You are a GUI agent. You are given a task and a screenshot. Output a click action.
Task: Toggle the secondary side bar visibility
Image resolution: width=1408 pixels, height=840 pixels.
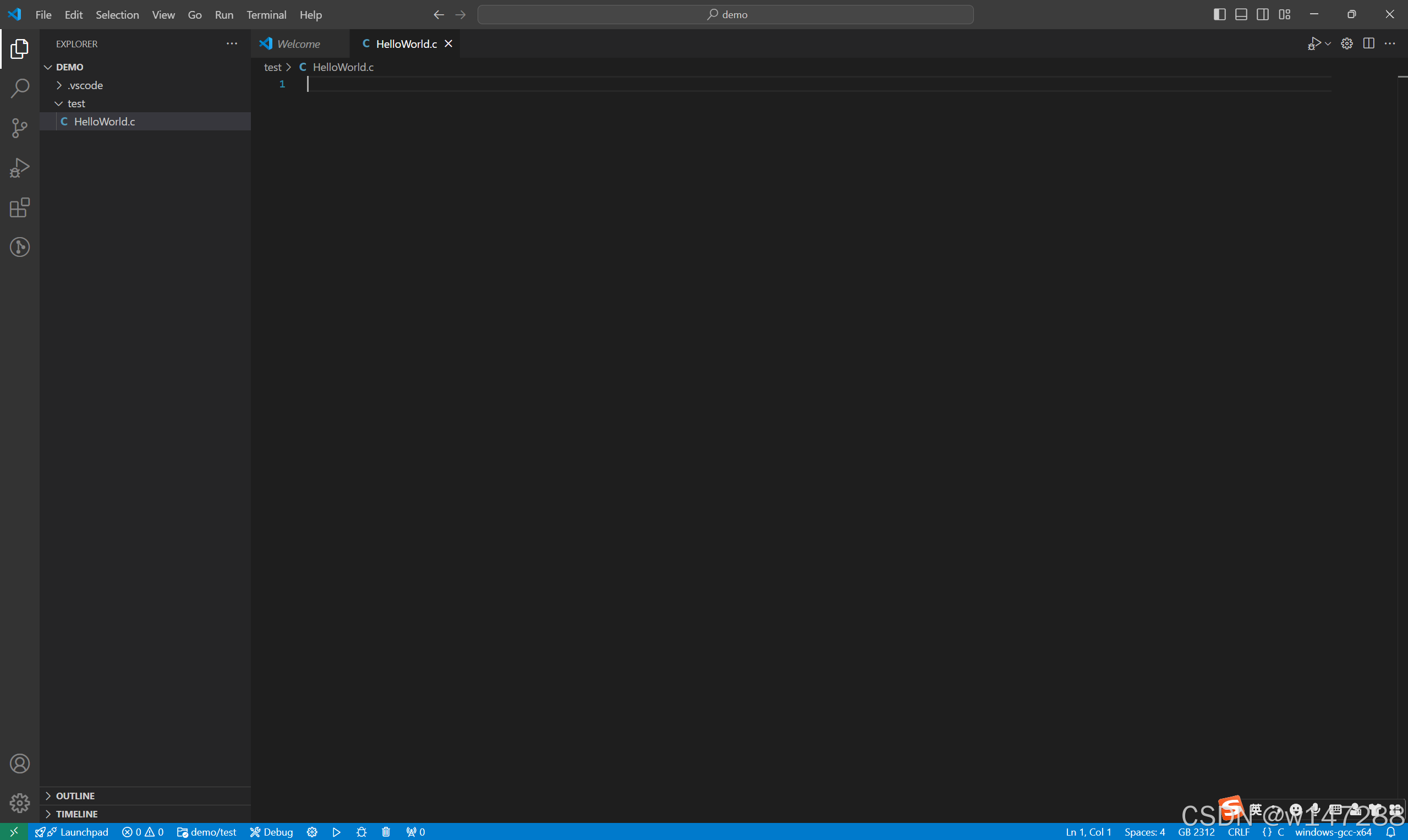1263,15
